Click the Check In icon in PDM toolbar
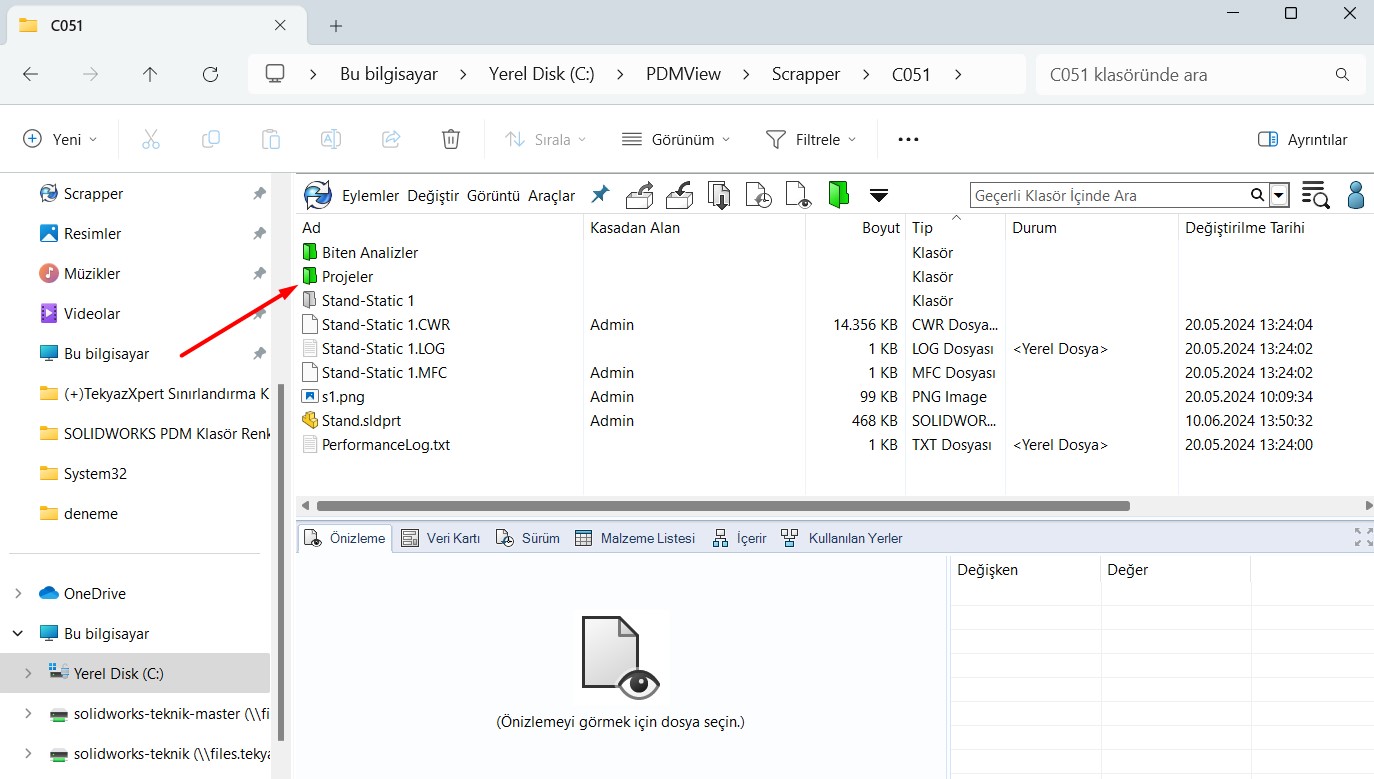 [680, 195]
